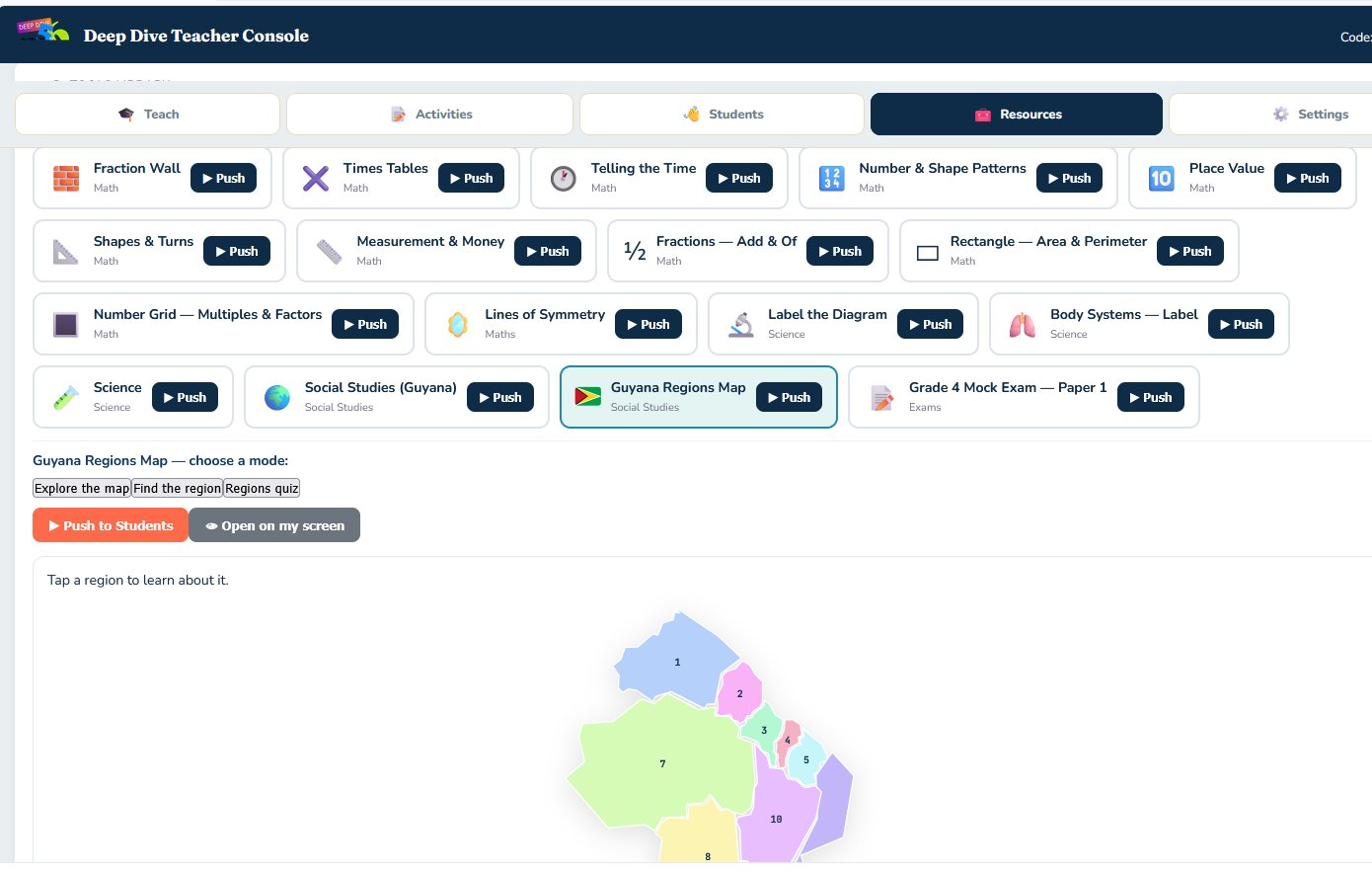
Task: Open the Teach tab
Action: (x=147, y=114)
